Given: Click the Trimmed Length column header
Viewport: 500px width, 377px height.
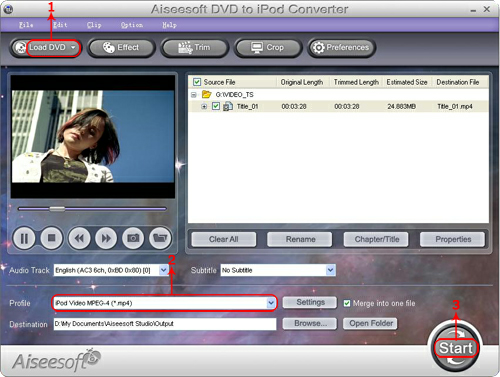Looking at the screenshot, I should 356,82.
